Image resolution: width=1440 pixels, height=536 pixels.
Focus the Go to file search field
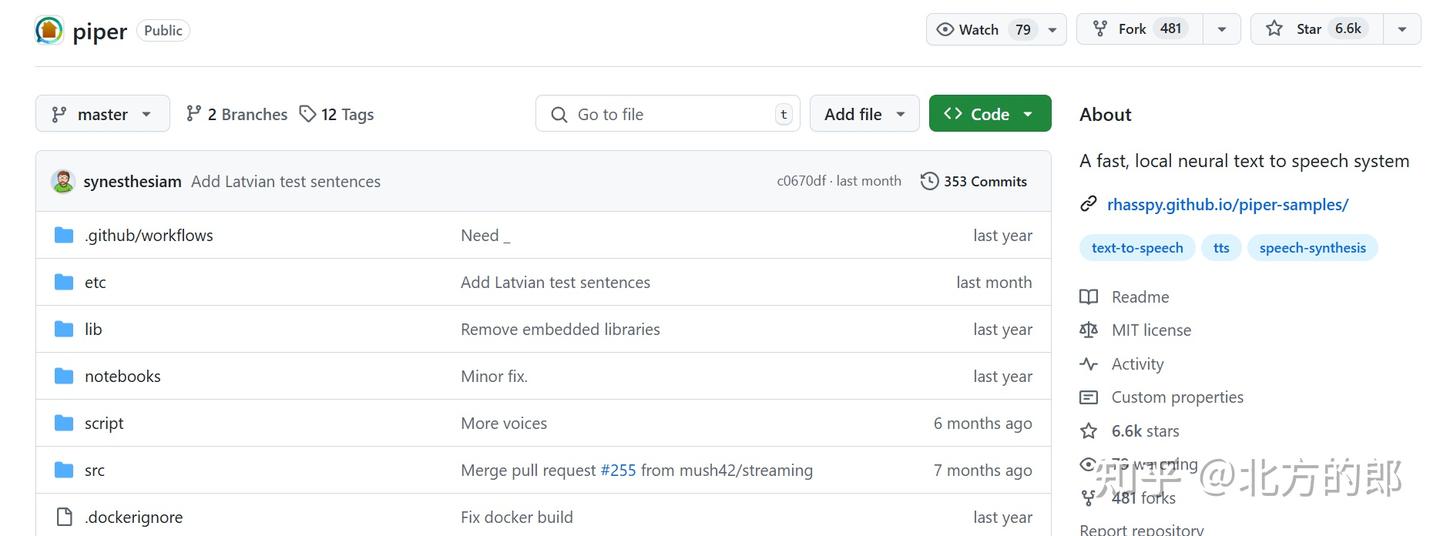click(x=668, y=114)
